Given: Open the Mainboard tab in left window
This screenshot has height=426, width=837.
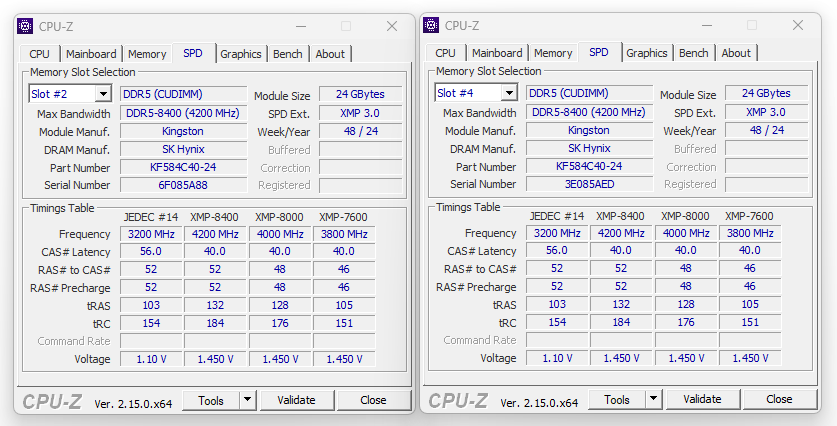Looking at the screenshot, I should coord(91,54).
